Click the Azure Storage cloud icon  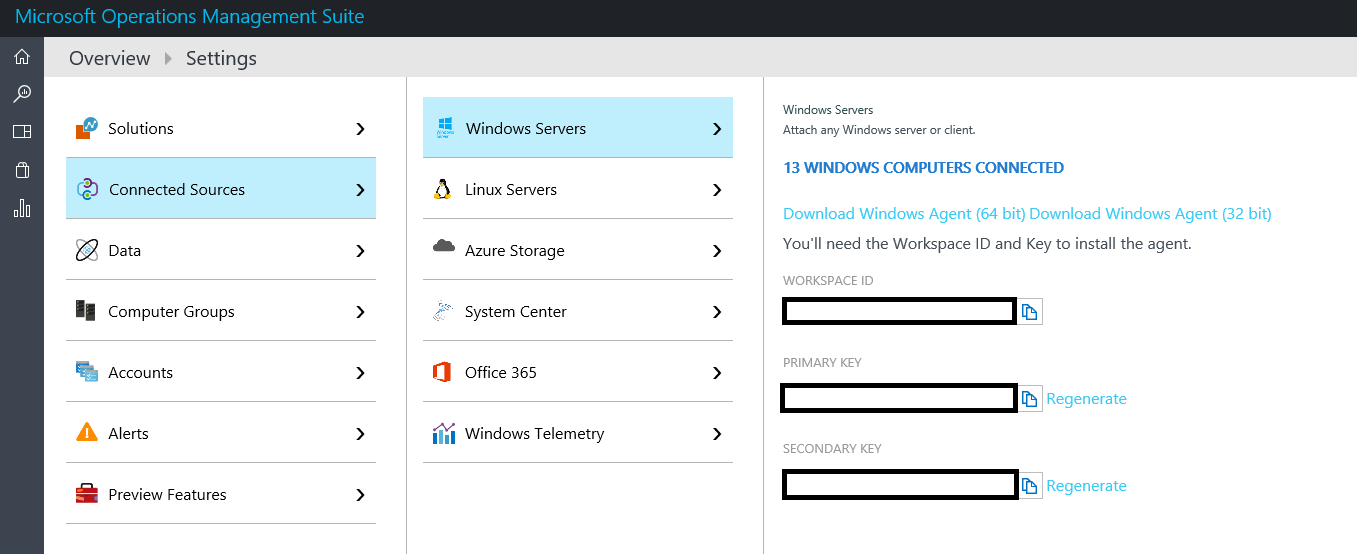443,246
